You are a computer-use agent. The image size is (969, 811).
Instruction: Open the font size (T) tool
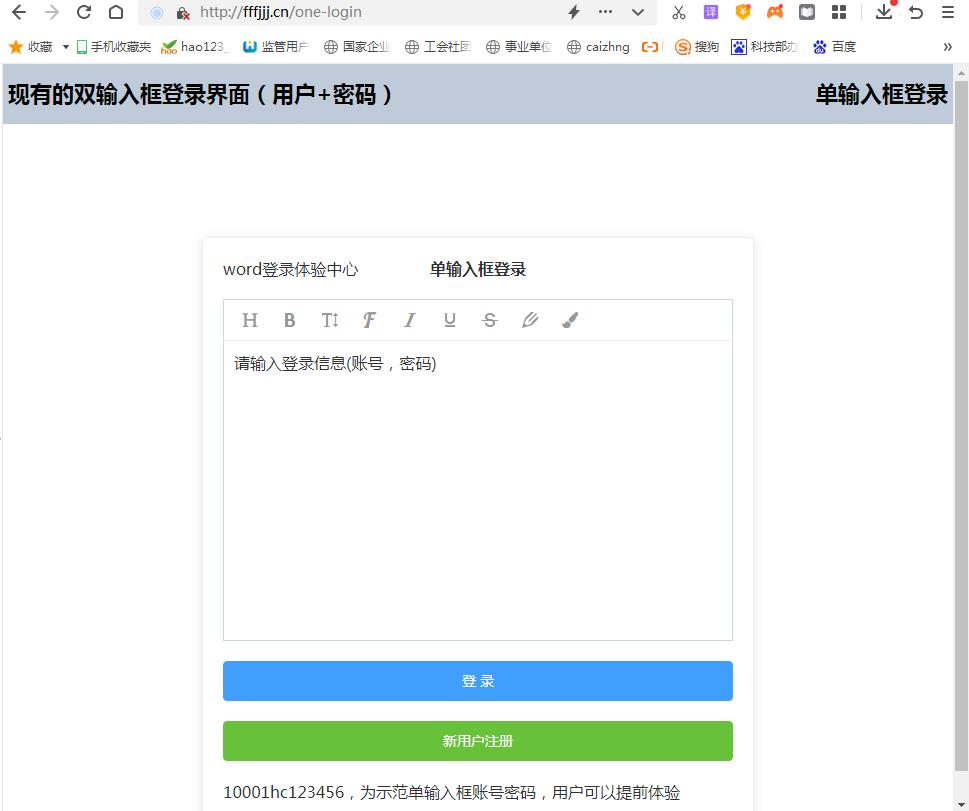point(329,320)
